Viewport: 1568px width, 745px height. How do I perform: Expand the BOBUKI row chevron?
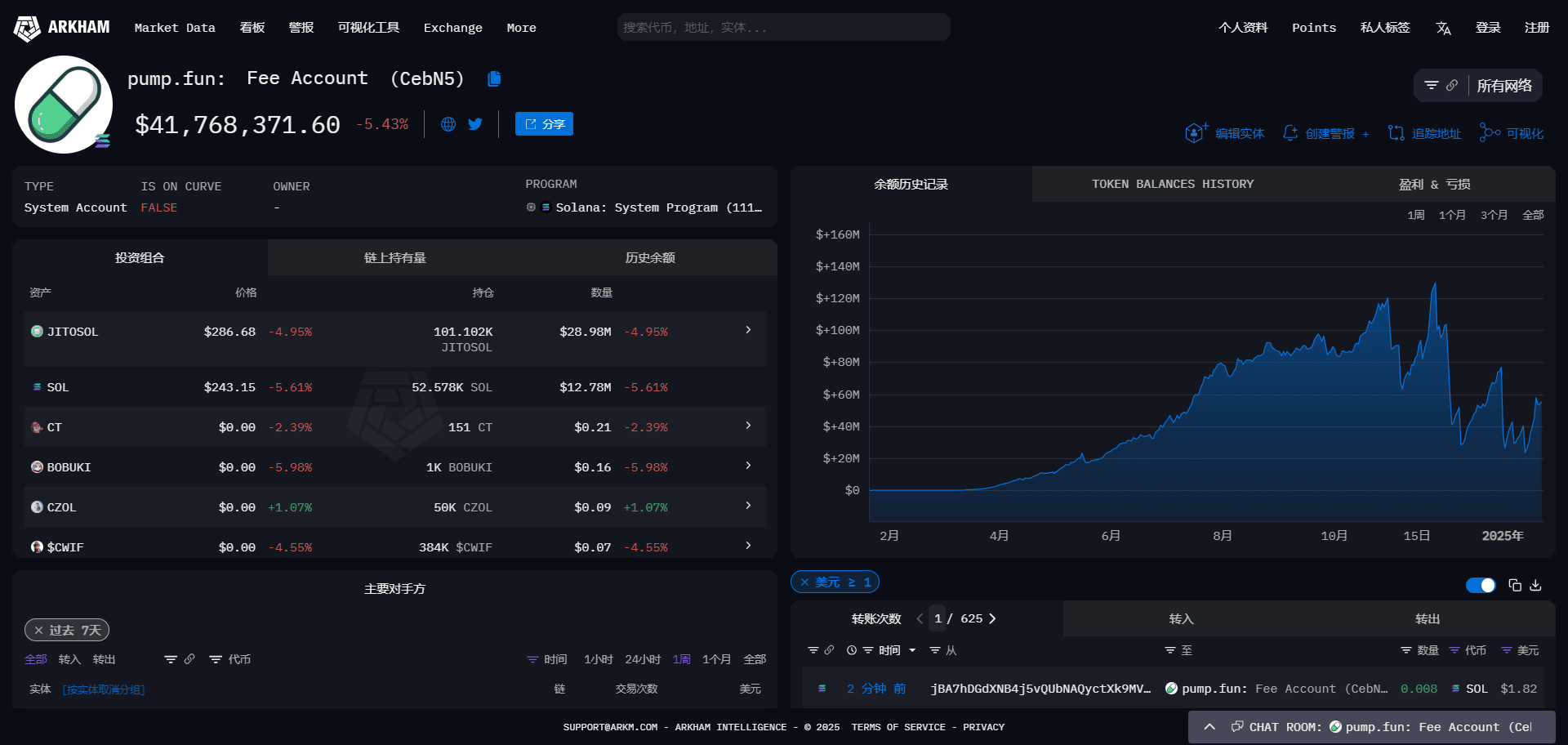click(748, 466)
